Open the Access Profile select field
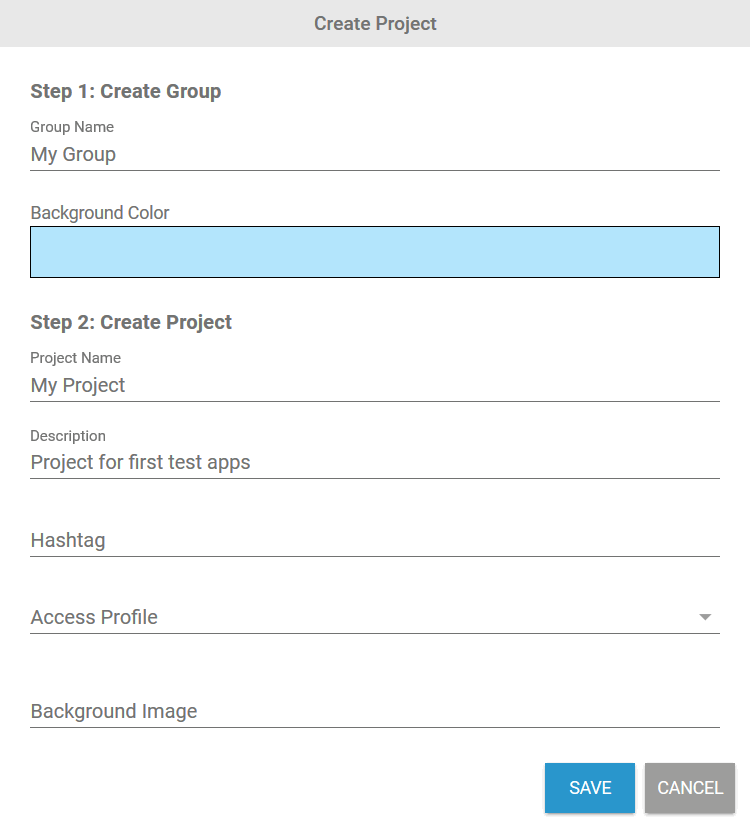Viewport: 750px width, 823px height. 360,617
